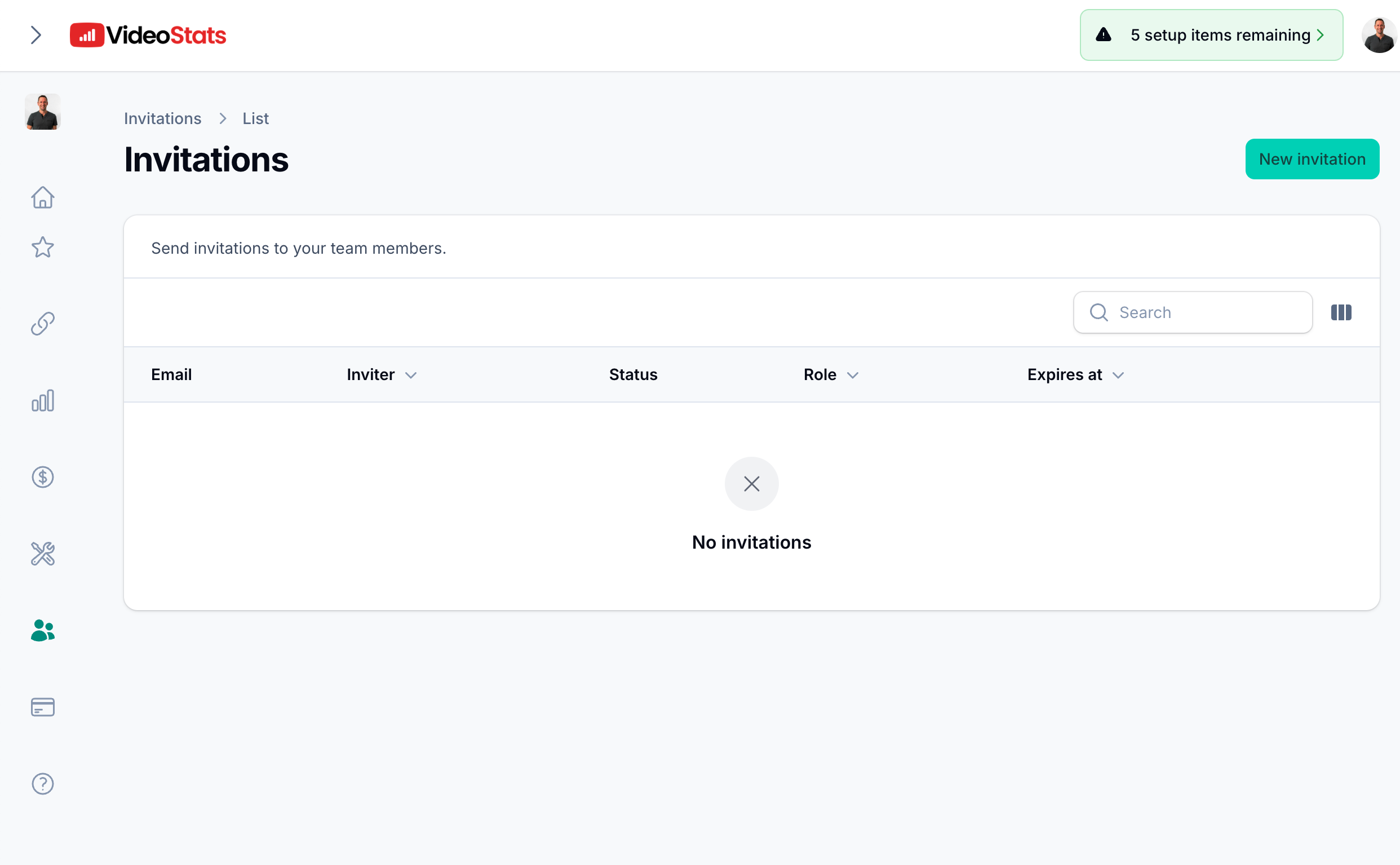Click the help question mark icon
Image resolution: width=1400 pixels, height=865 pixels.
click(42, 784)
